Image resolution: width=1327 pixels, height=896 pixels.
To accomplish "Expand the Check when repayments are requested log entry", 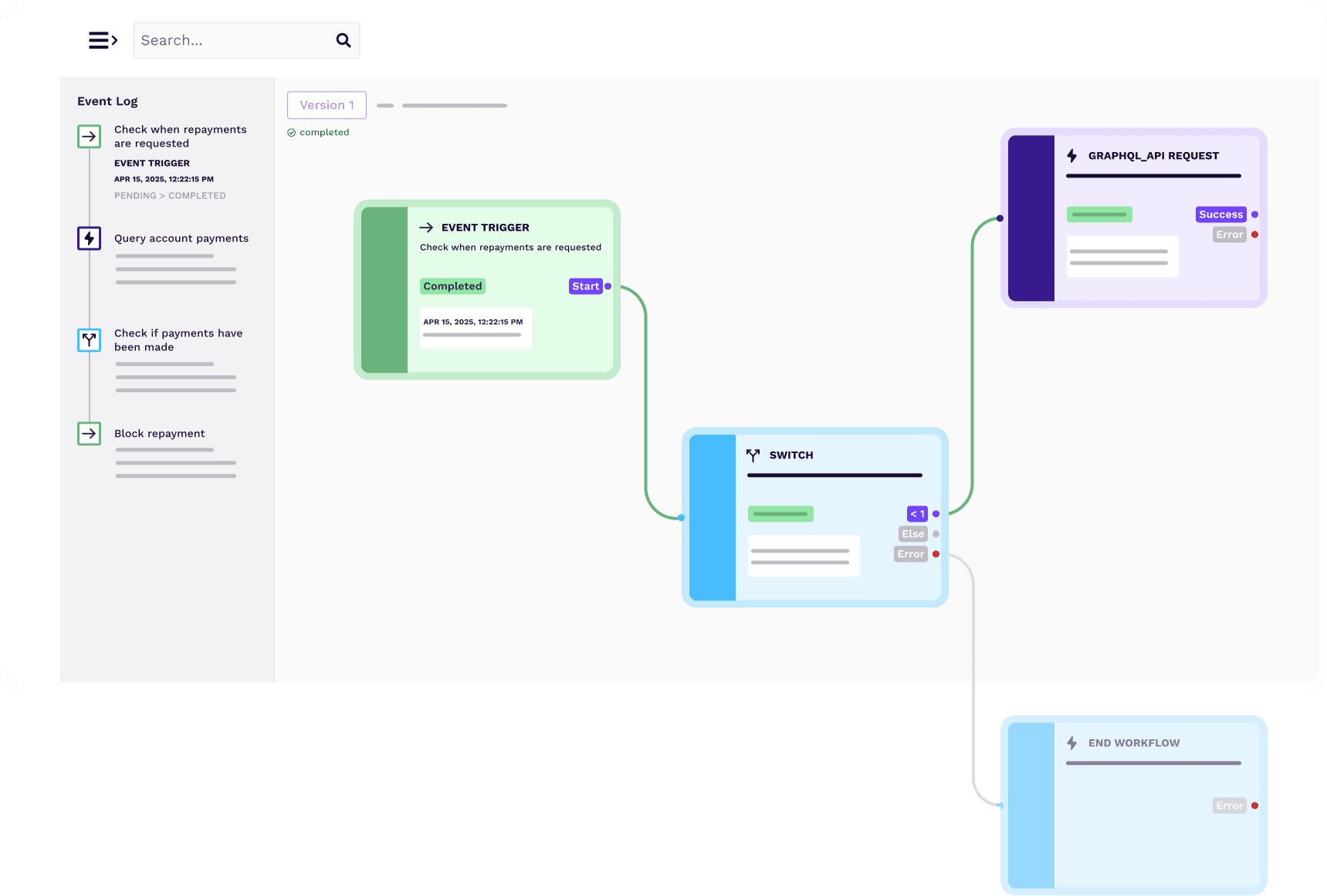I will [180, 136].
